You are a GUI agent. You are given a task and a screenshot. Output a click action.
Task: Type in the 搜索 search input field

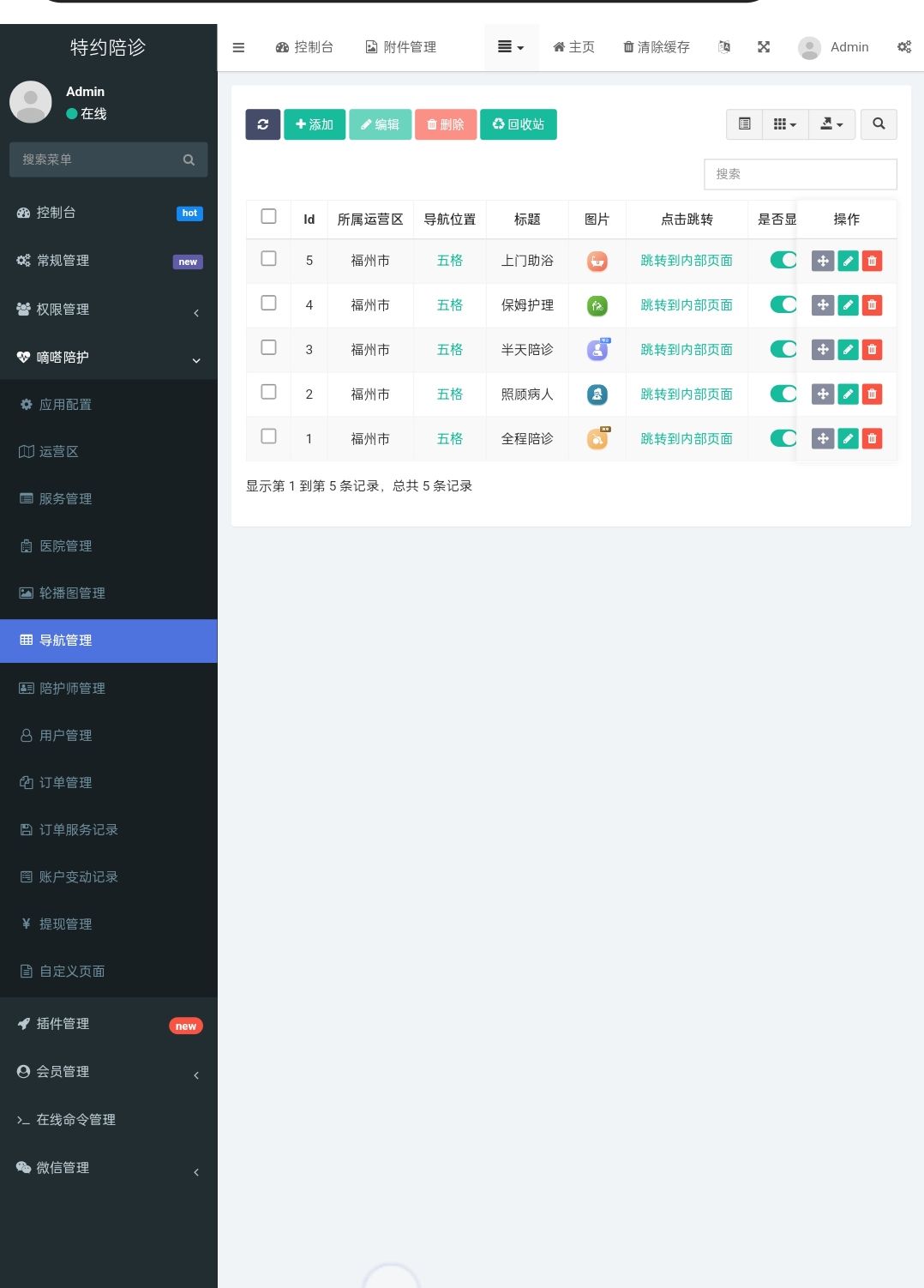point(799,174)
